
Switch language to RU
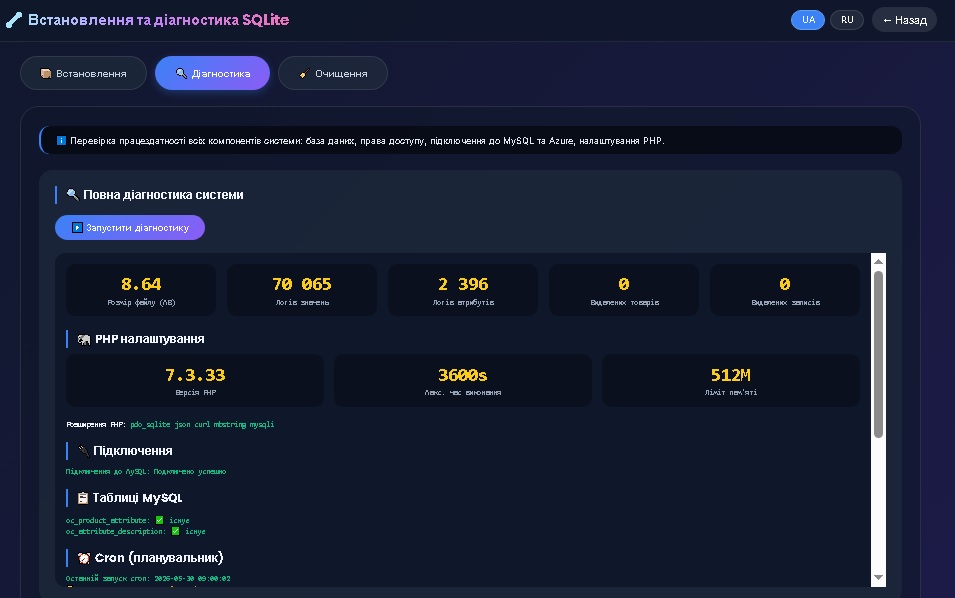coord(847,20)
